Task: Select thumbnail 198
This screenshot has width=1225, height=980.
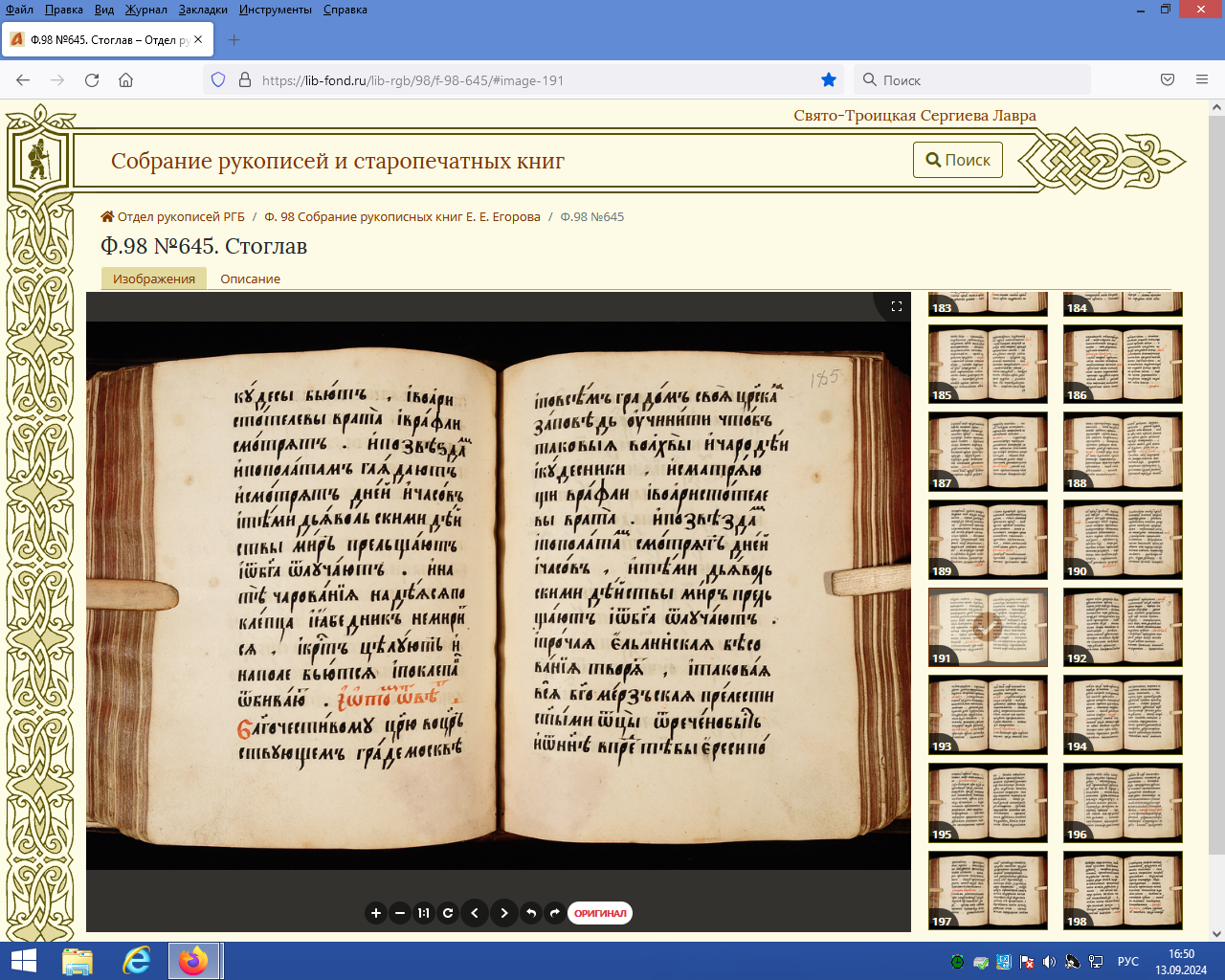Action: 1123,890
